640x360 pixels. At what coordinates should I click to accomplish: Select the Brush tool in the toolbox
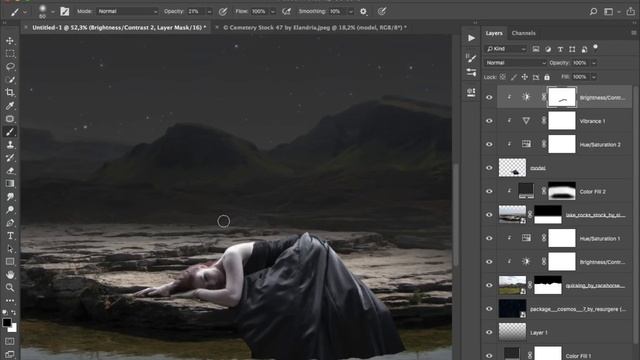pyautogui.click(x=10, y=132)
